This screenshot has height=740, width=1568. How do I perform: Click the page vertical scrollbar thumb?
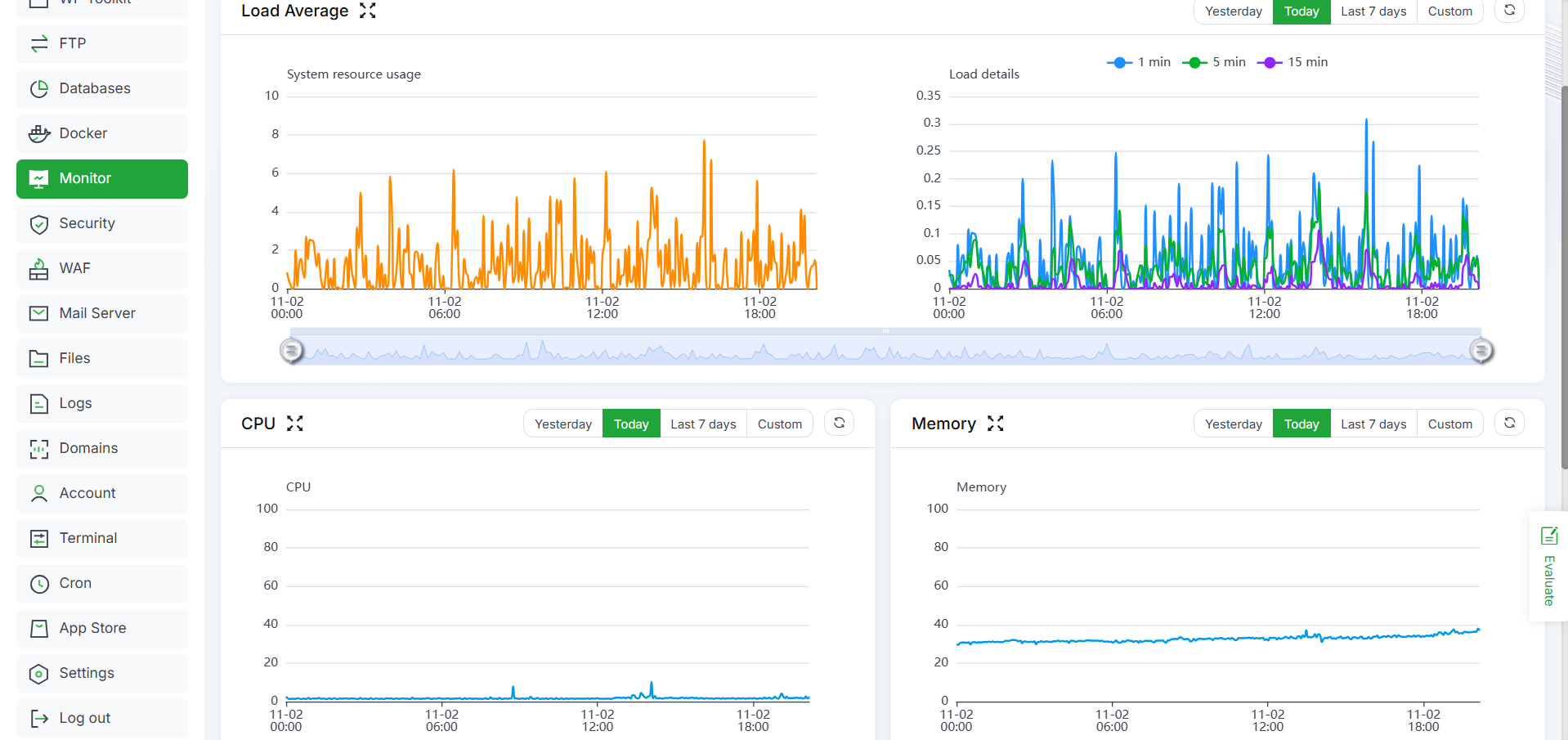click(x=1564, y=276)
